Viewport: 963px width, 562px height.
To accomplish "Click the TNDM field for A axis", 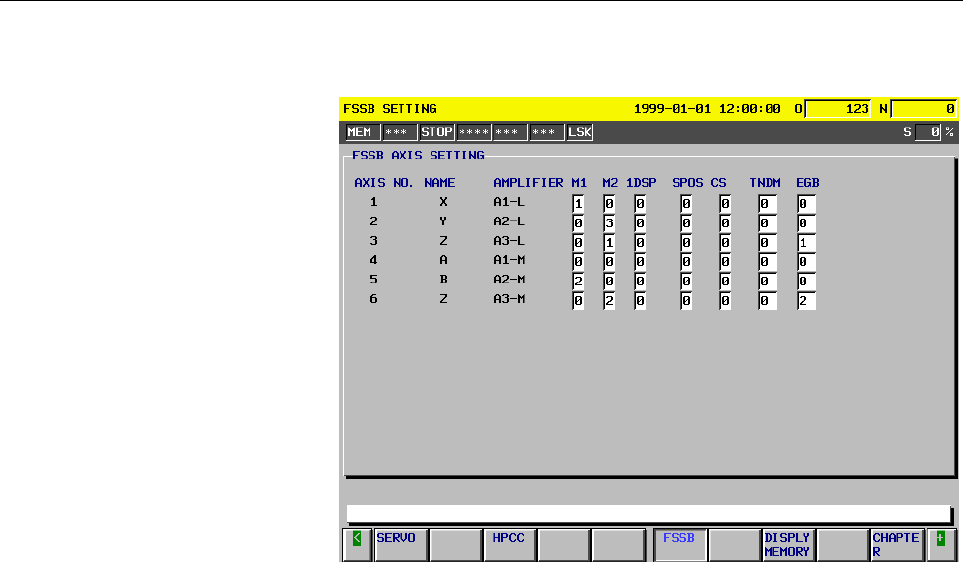I will 768,262.
